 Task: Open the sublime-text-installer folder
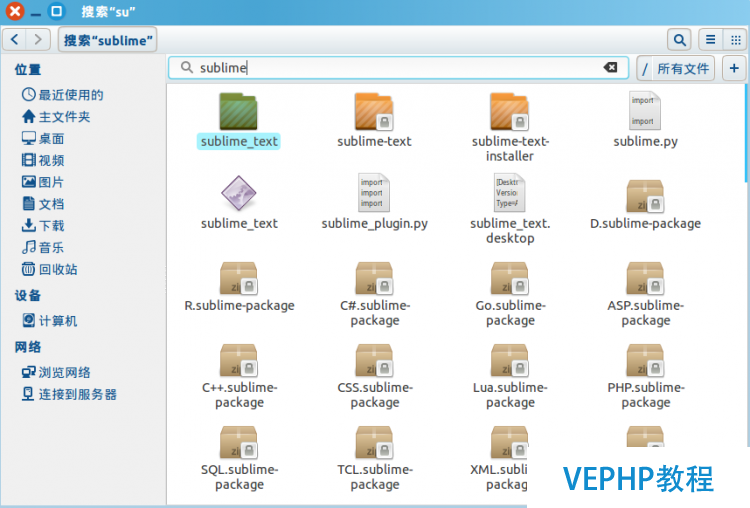pyautogui.click(x=509, y=111)
